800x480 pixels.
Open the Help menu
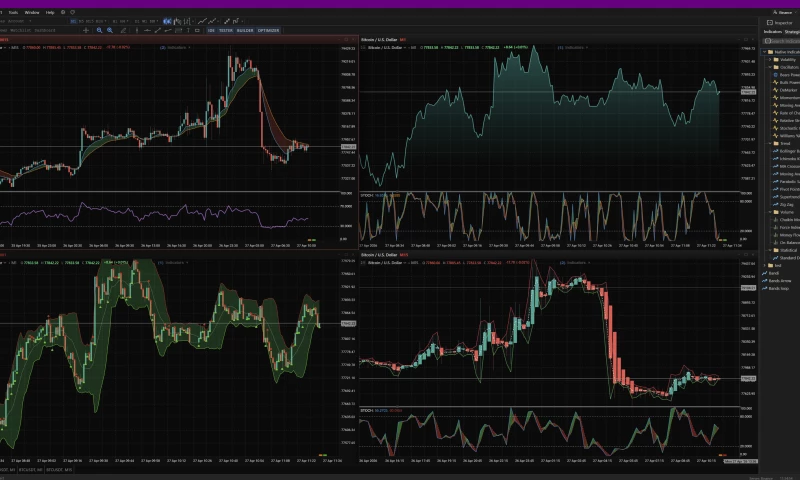click(50, 12)
